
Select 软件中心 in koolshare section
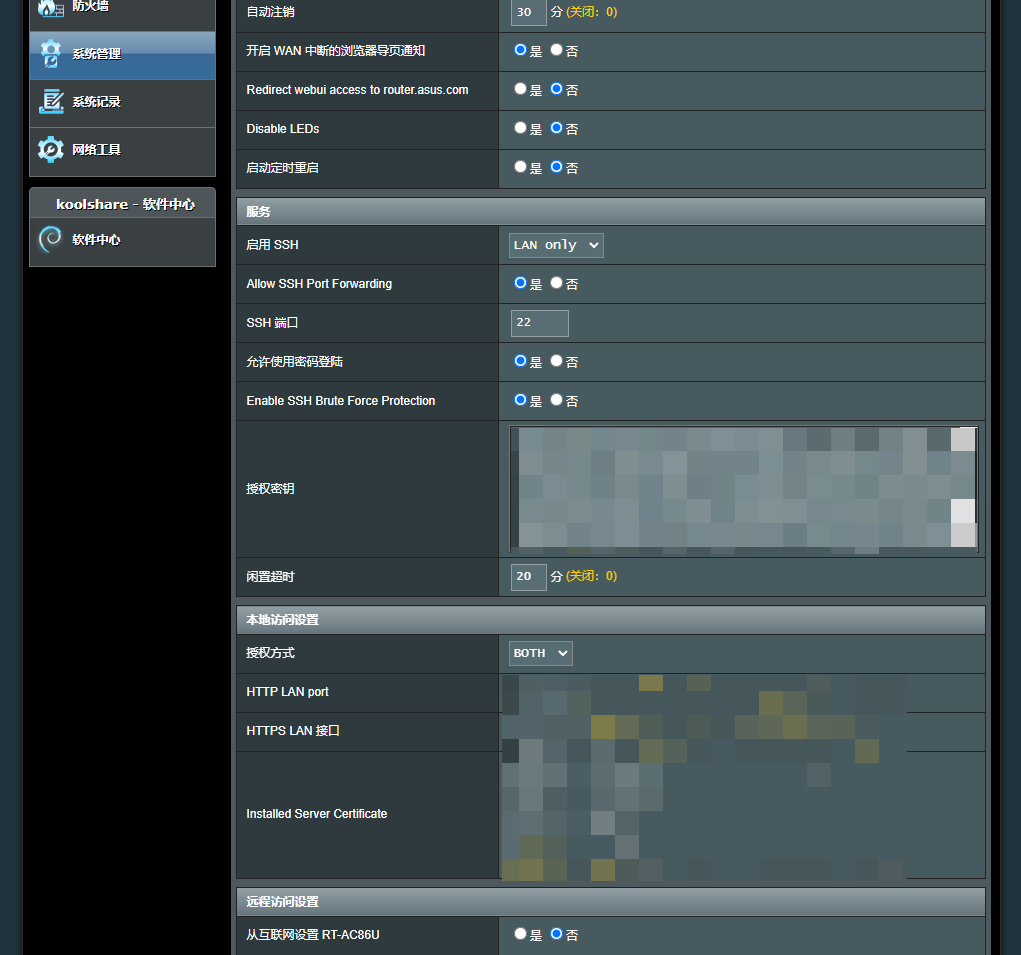(x=96, y=240)
